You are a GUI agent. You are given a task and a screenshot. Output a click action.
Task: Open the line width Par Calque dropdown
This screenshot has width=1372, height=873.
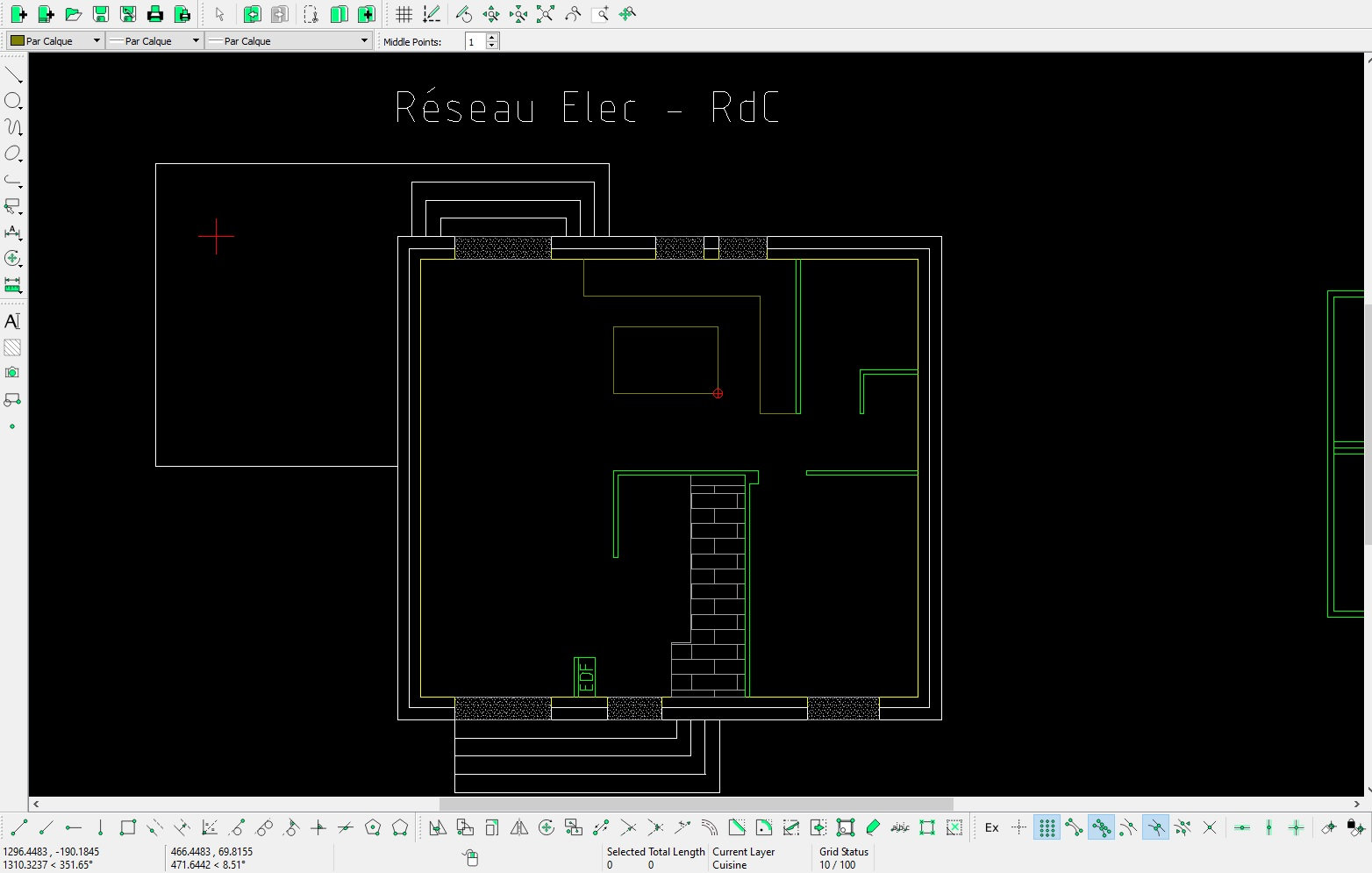[154, 40]
